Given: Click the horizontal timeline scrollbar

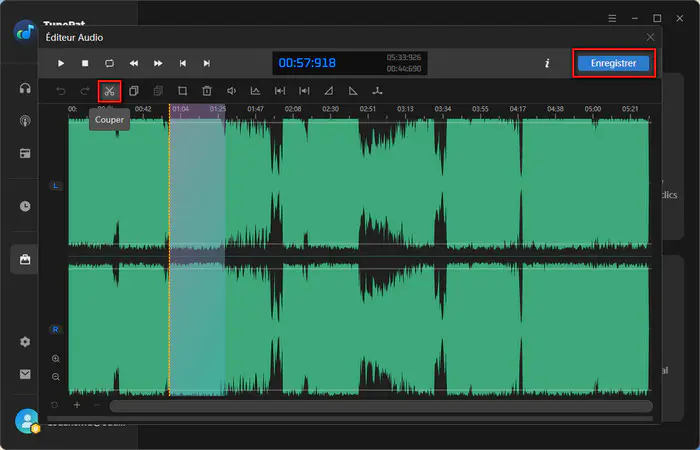Looking at the screenshot, I should click(x=381, y=406).
